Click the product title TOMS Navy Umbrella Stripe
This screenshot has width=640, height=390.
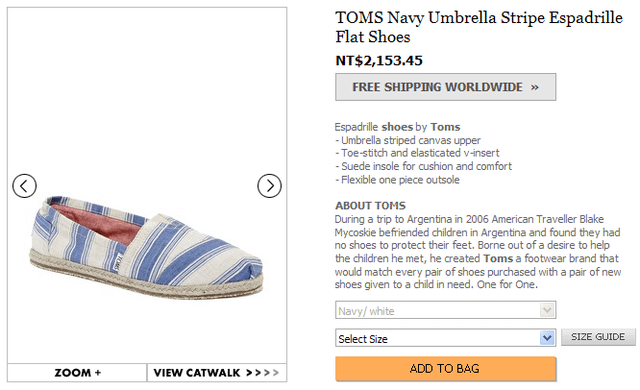[479, 27]
